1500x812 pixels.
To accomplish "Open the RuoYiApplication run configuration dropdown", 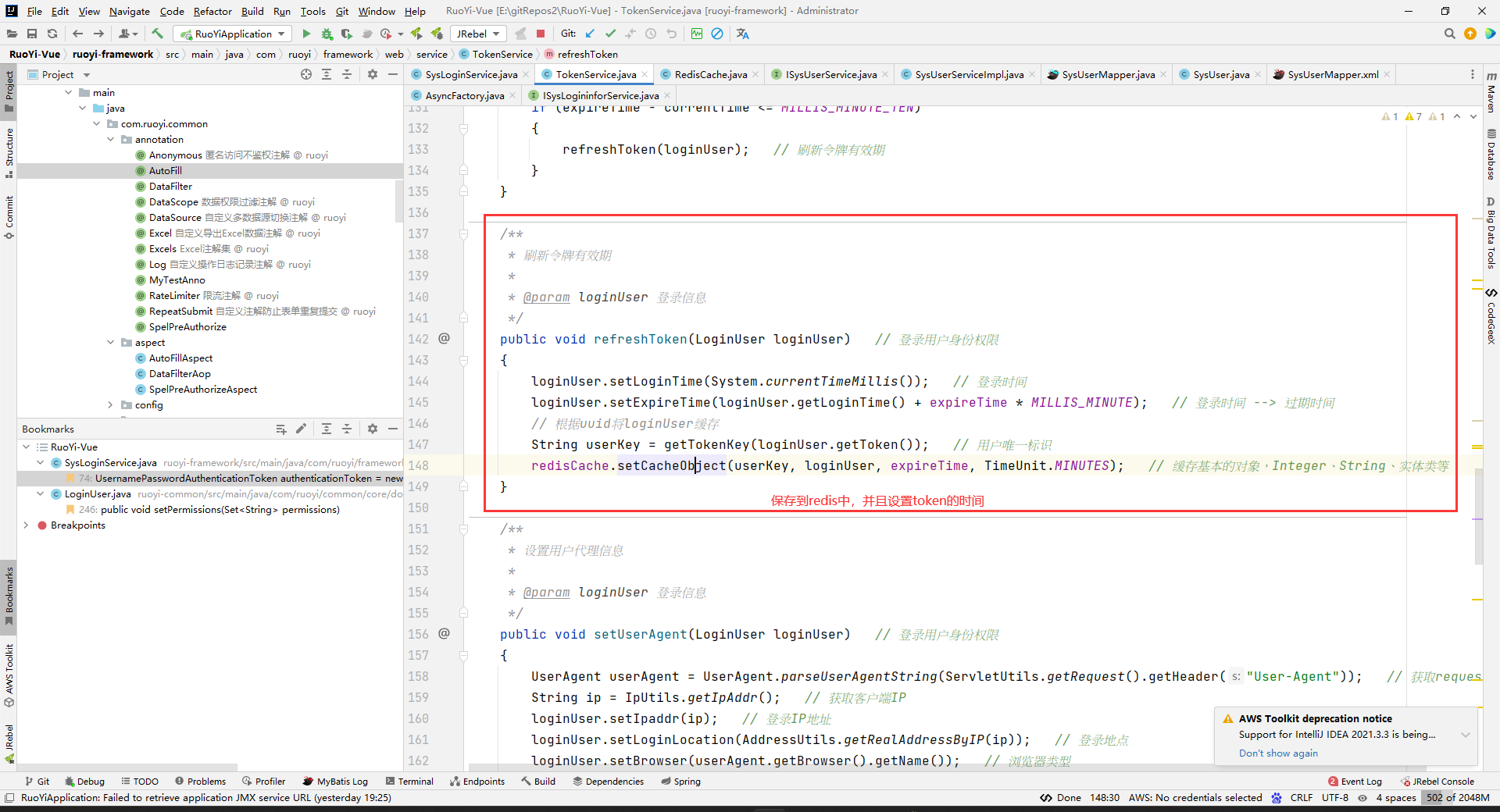I will [232, 34].
